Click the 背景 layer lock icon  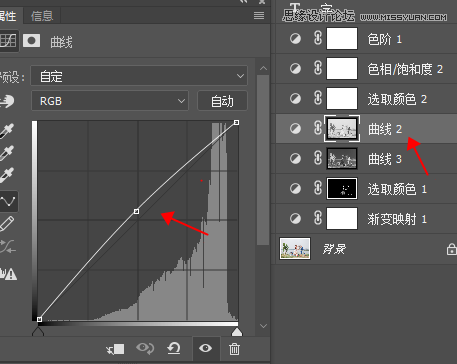[452, 249]
